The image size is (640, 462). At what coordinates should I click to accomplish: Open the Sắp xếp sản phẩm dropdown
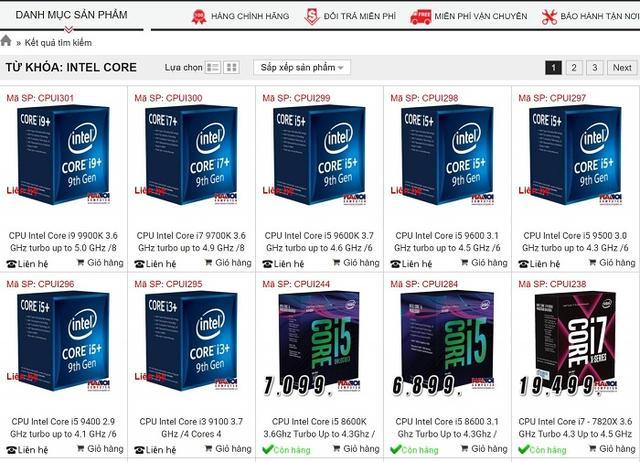302,67
